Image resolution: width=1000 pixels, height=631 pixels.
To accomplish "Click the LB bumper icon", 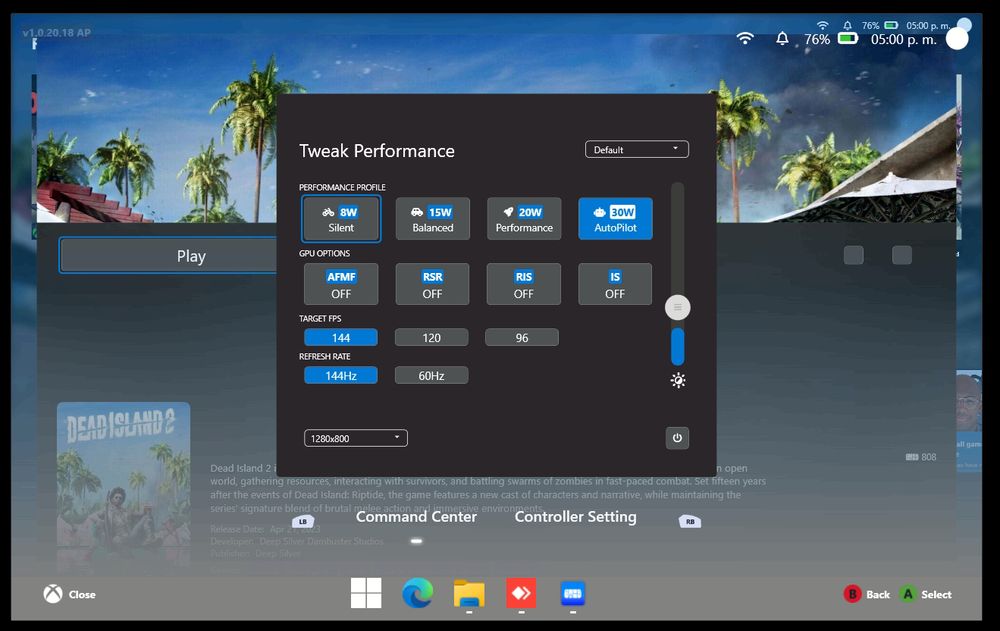I will click(303, 521).
